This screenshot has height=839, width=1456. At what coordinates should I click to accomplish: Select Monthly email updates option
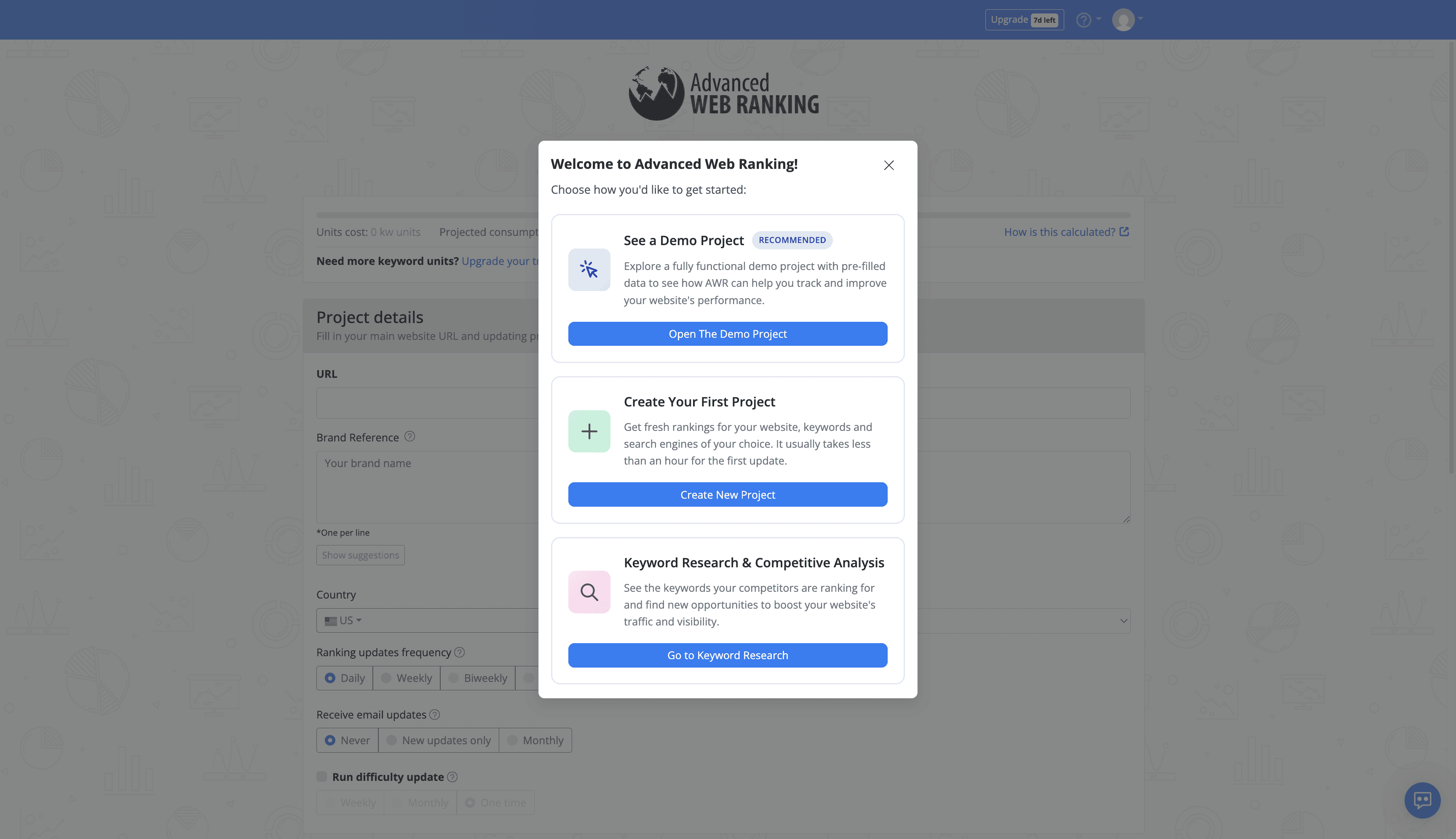535,740
